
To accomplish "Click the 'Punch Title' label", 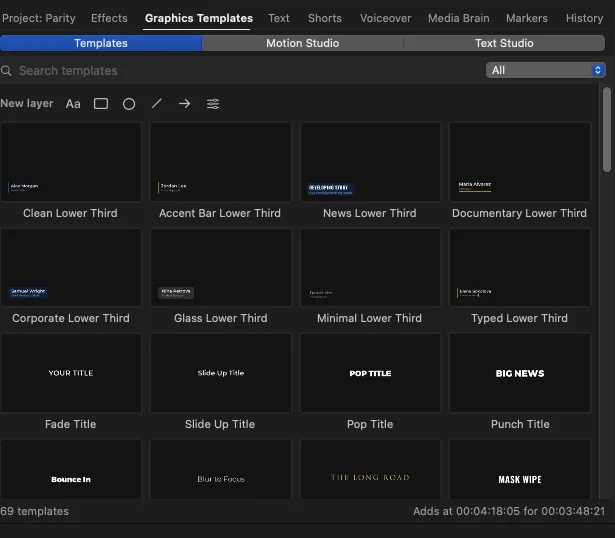I will [x=520, y=424].
